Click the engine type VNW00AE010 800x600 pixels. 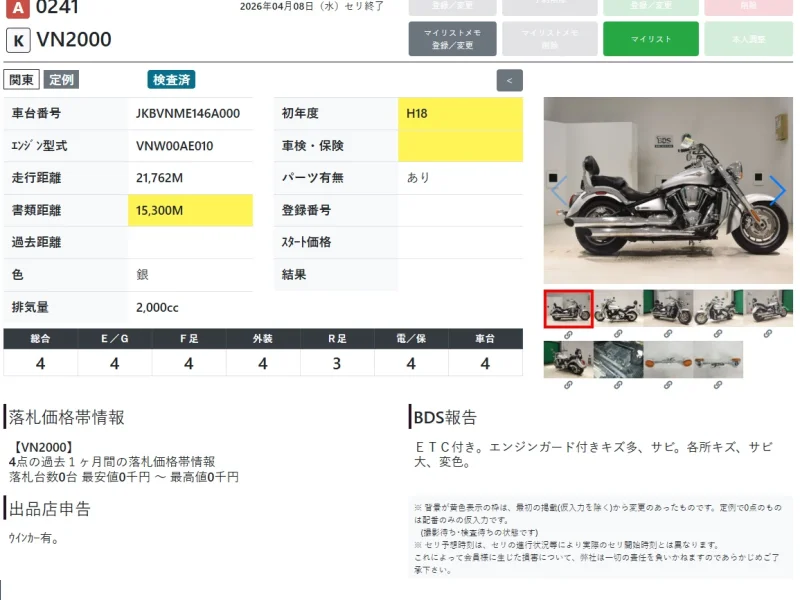(174, 146)
